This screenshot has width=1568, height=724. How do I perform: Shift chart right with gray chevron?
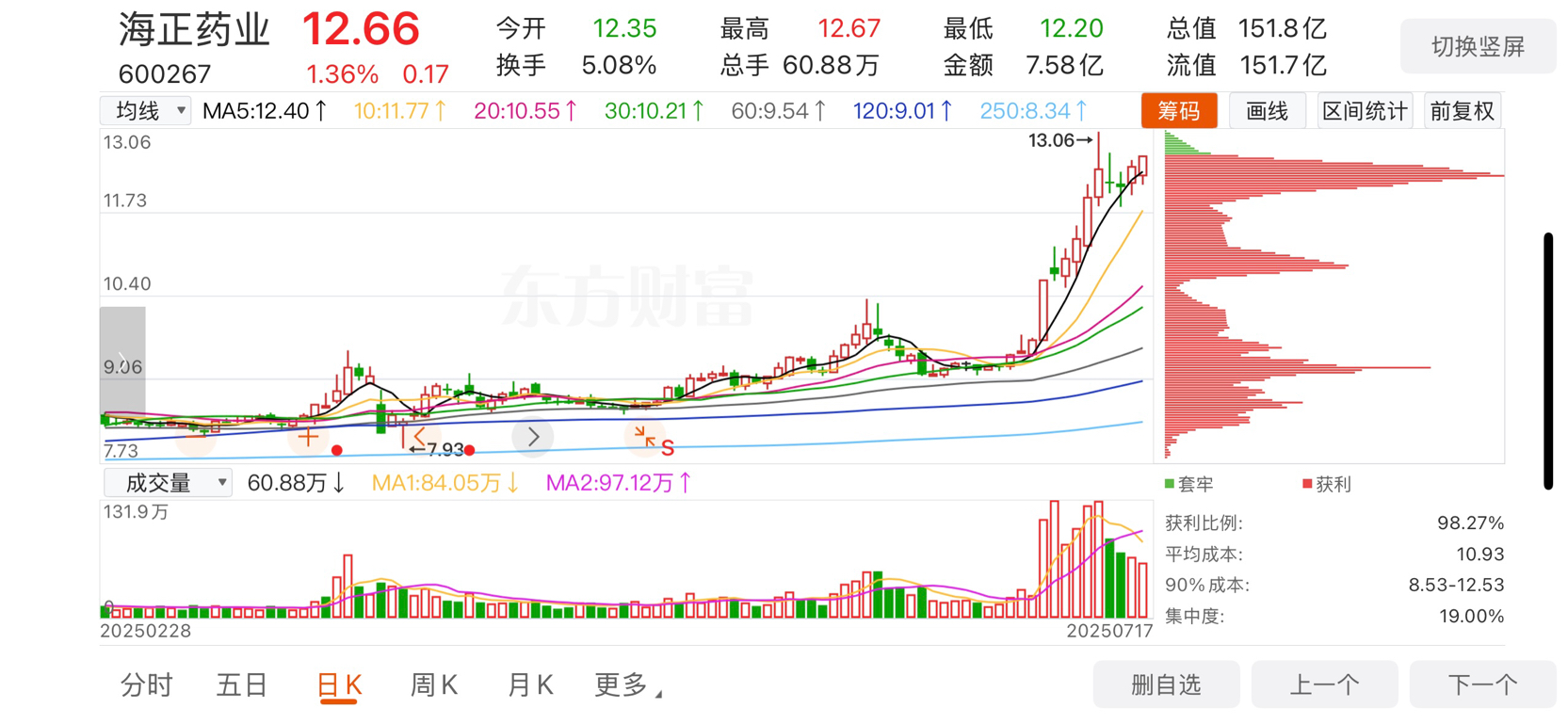pyautogui.click(x=533, y=437)
